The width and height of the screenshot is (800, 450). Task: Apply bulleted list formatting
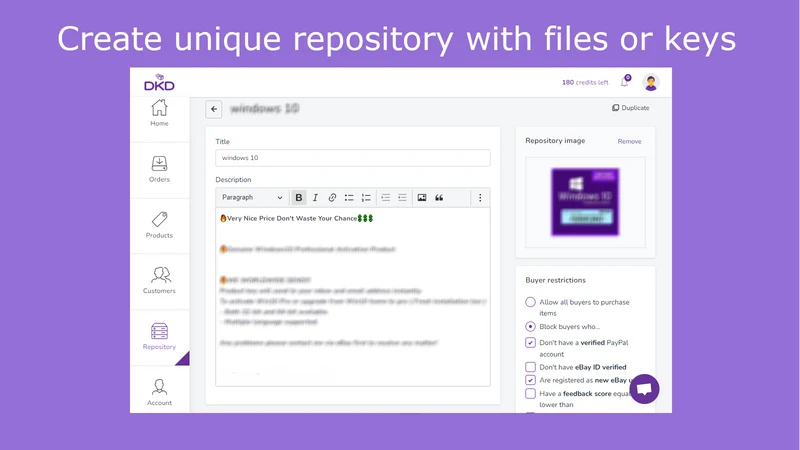pyautogui.click(x=349, y=197)
